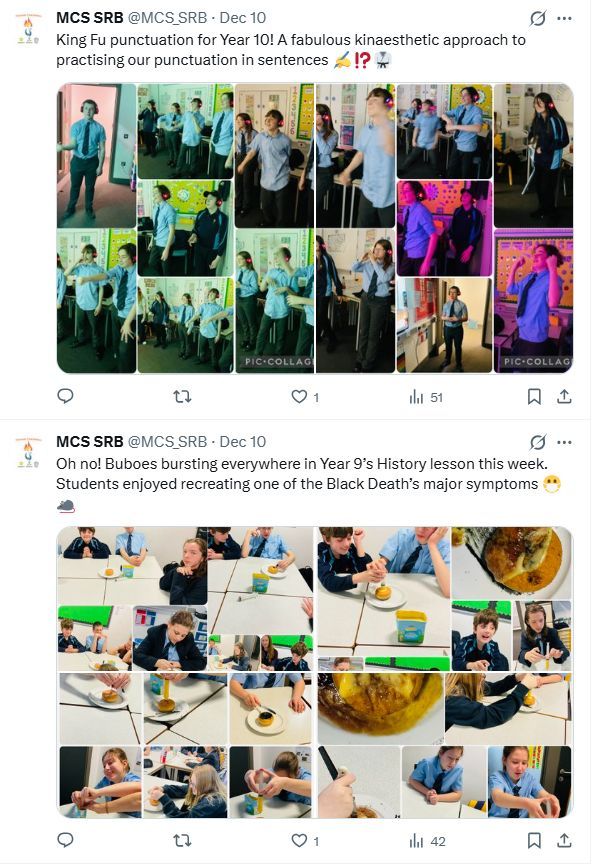Image resolution: width=600 pixels, height=864 pixels.
Task: Reply to the Buboes History tweet
Action: 66,840
